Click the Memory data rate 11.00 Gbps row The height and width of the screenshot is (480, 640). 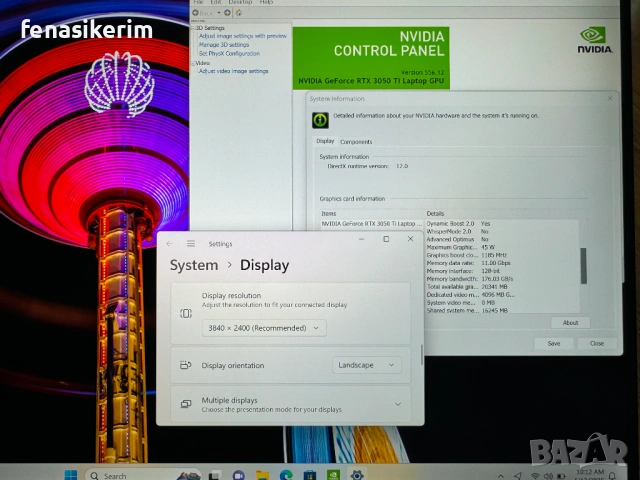click(x=502, y=263)
